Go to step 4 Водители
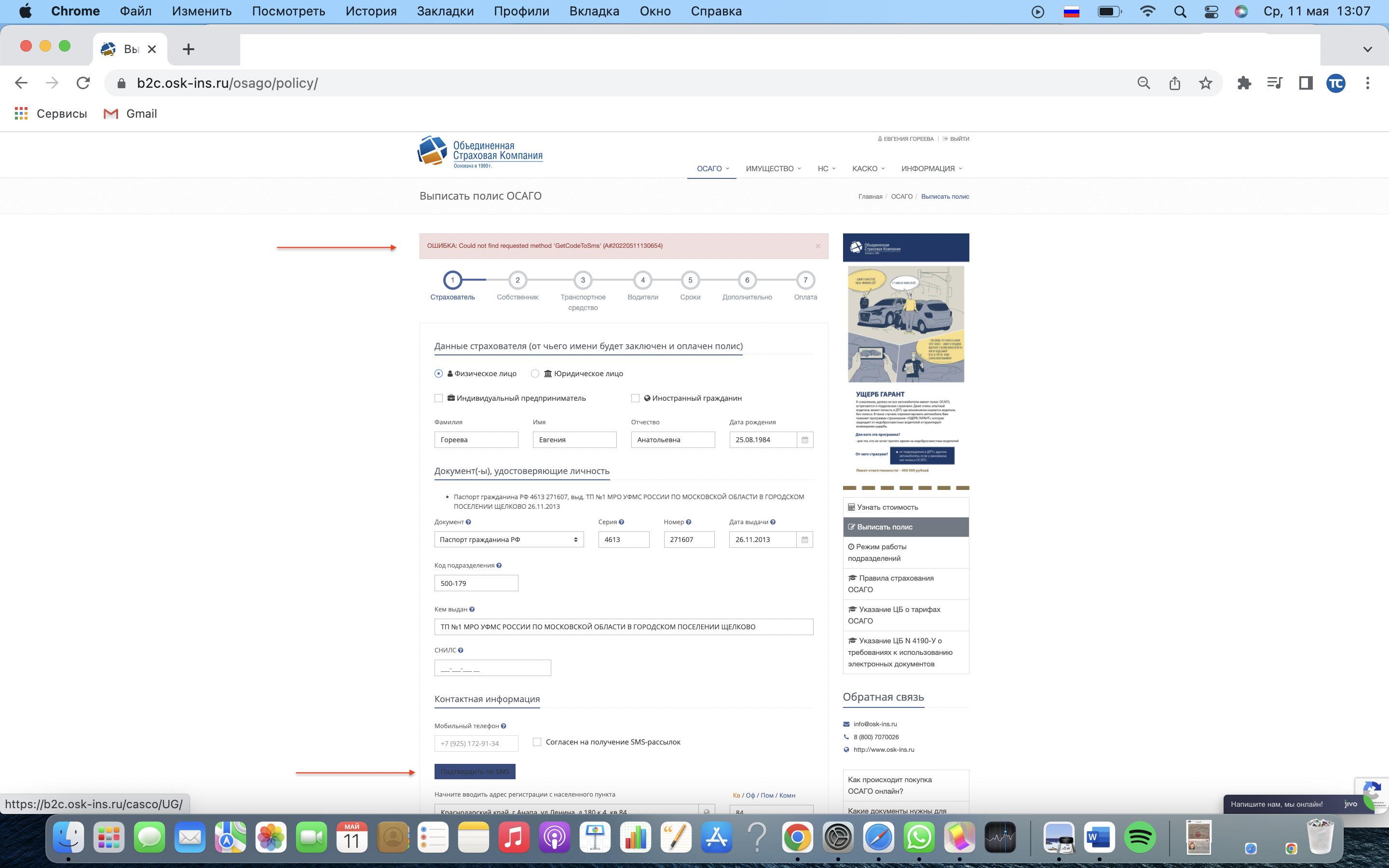This screenshot has width=1389, height=868. click(643, 280)
